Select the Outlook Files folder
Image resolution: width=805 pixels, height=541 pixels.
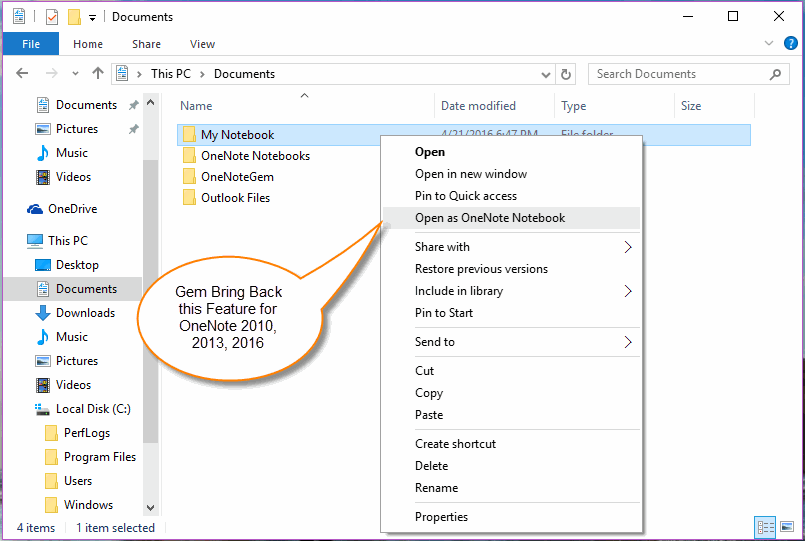226,198
